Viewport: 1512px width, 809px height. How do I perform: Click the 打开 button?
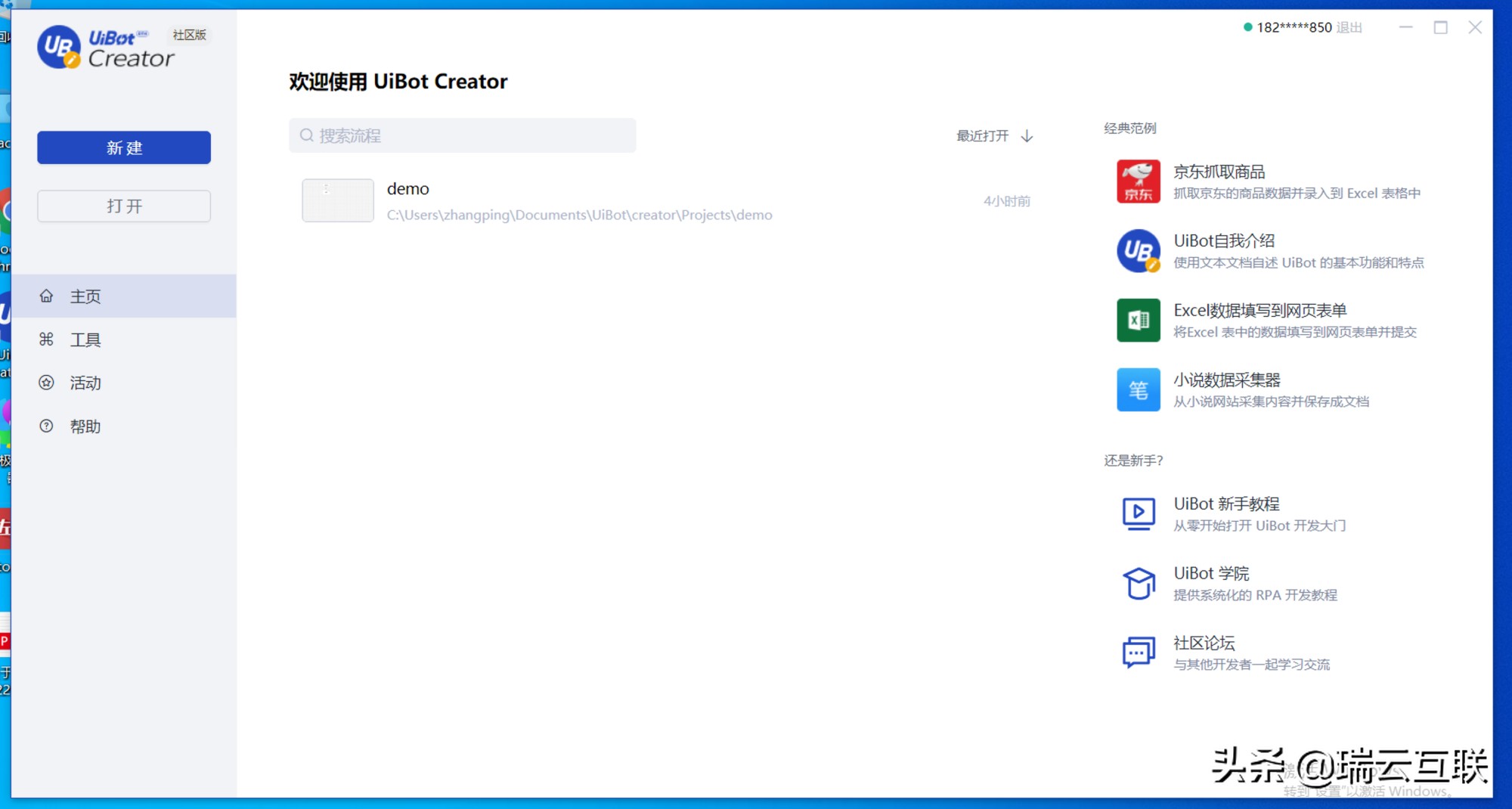[x=124, y=206]
